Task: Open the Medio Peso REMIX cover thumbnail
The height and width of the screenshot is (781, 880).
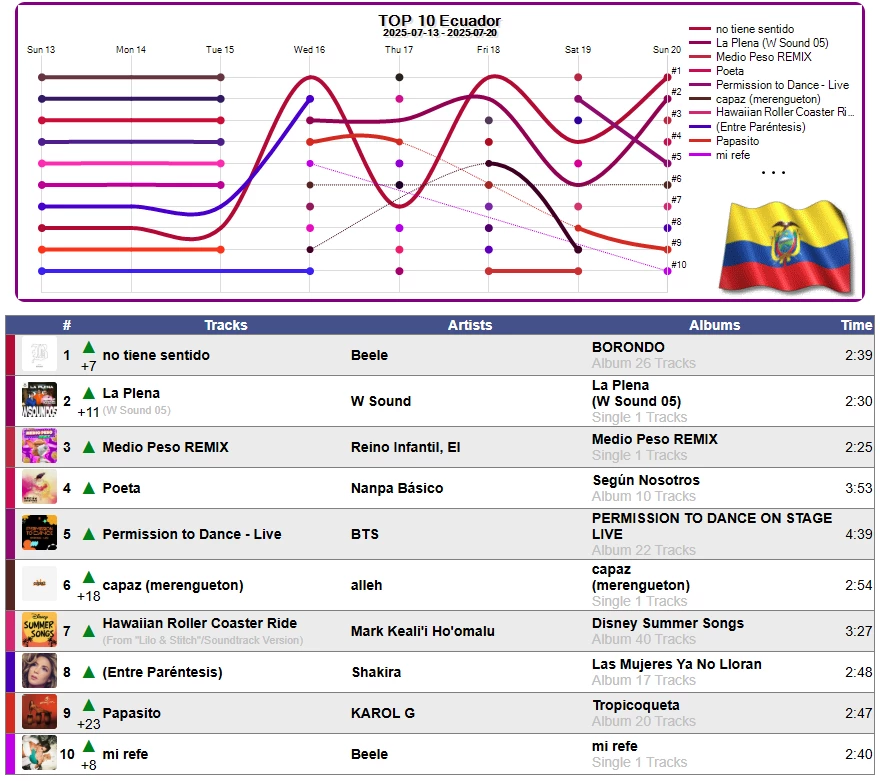Action: click(x=39, y=446)
